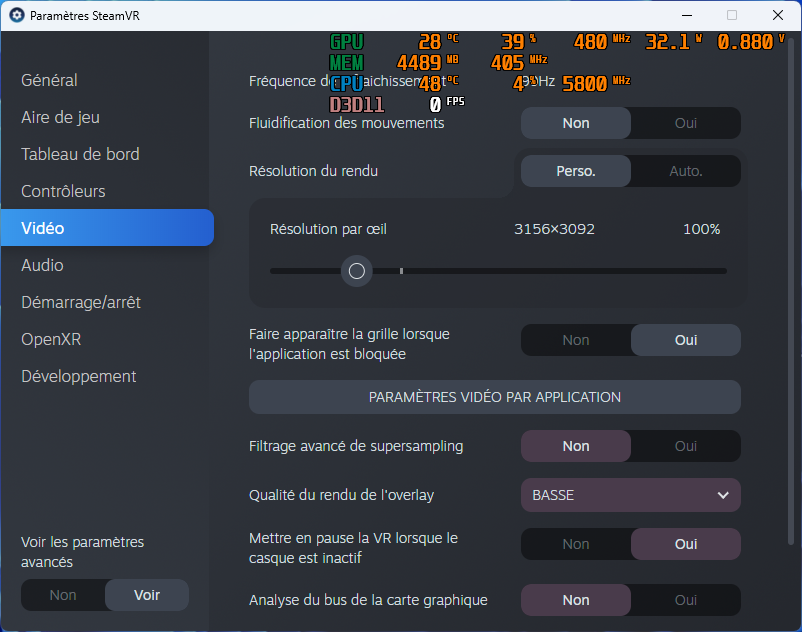802x632 pixels.
Task: Go to the Développement section
Action: pos(79,376)
